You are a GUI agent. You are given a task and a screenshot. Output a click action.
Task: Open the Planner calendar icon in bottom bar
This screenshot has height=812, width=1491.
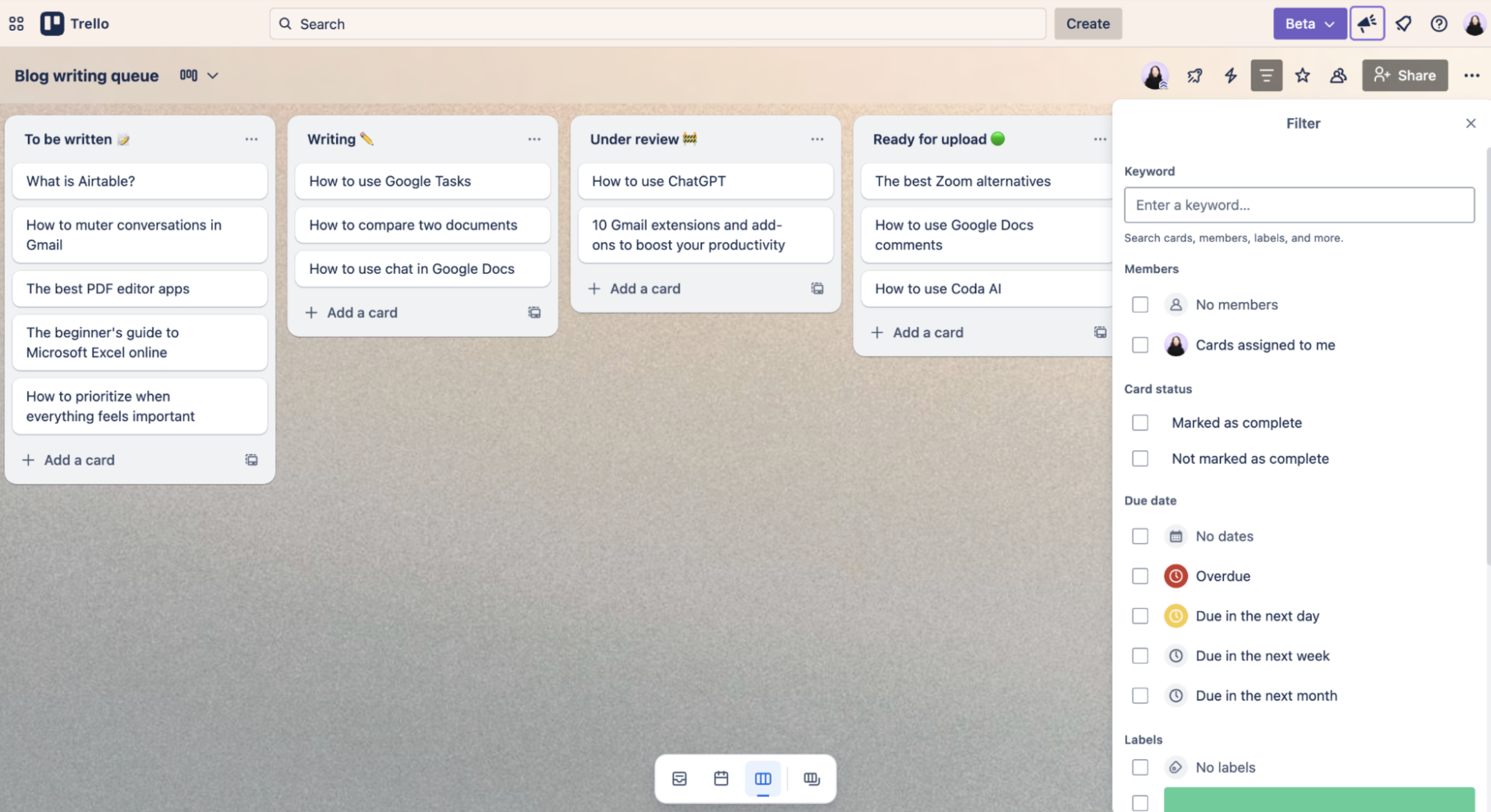pyautogui.click(x=721, y=778)
